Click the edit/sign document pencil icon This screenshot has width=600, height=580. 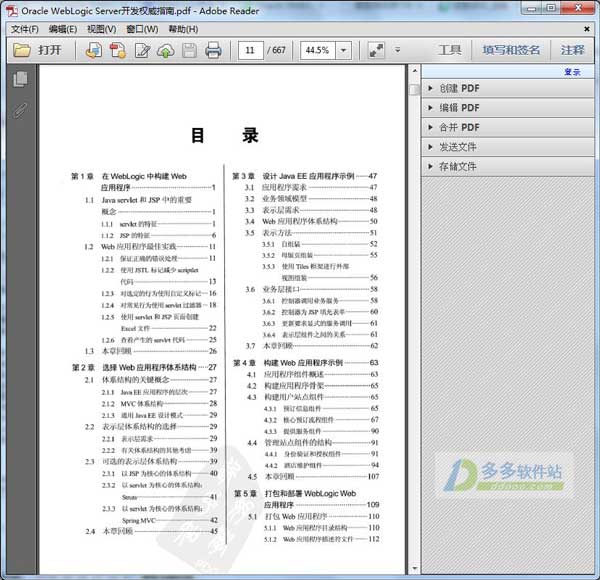[142, 50]
